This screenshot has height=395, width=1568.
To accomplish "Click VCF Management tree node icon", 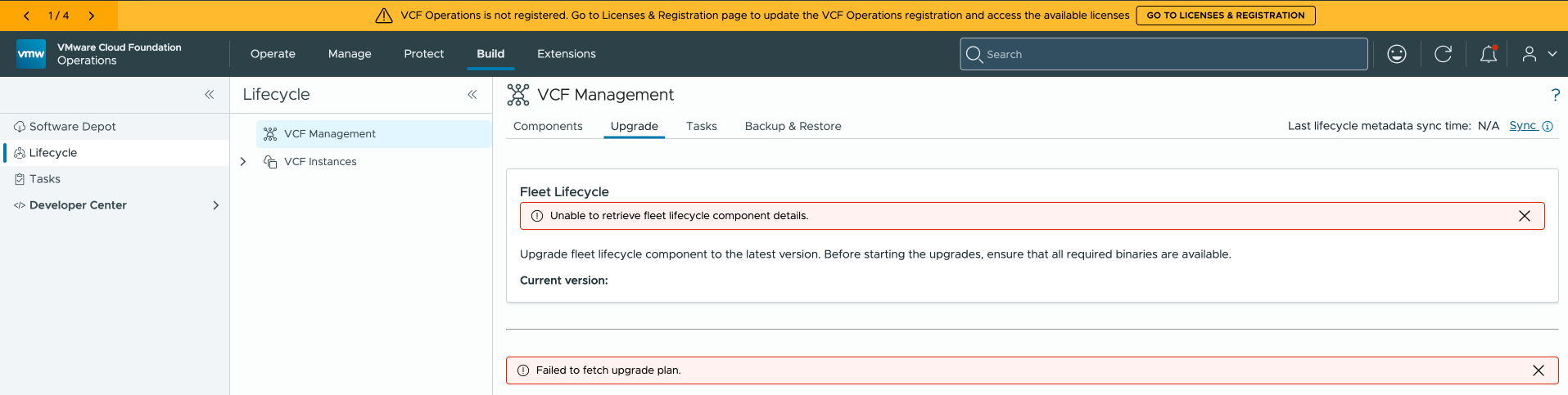I will tap(270, 134).
